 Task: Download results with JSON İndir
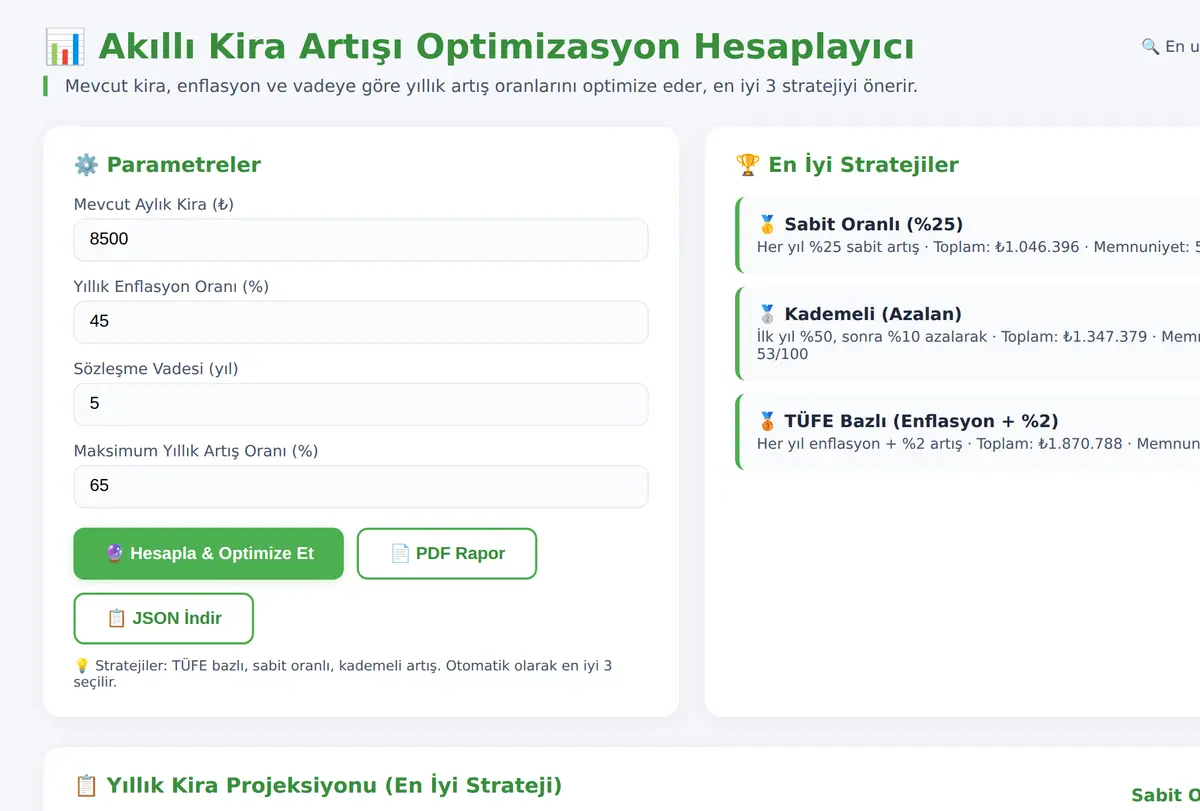(164, 618)
